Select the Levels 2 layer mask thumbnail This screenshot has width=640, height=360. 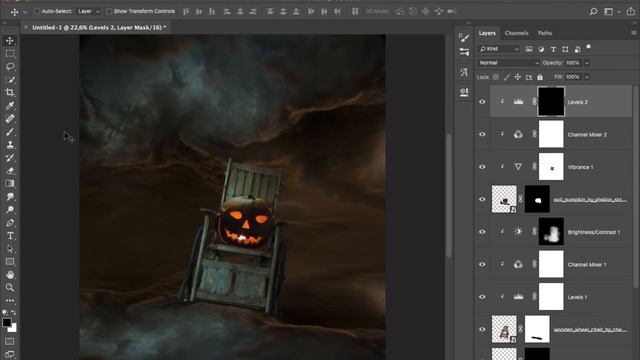click(x=551, y=101)
